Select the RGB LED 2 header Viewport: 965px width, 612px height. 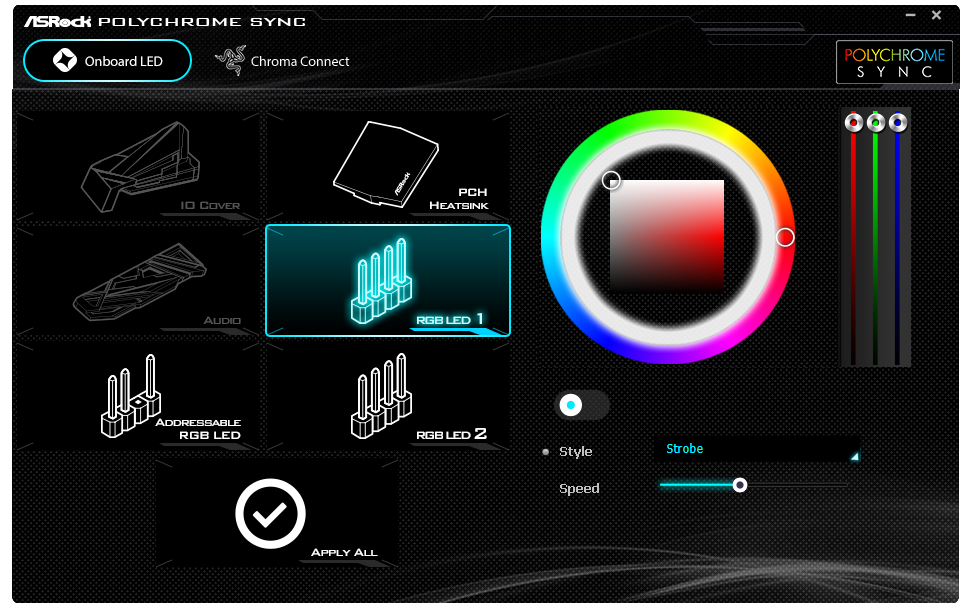tap(388, 397)
